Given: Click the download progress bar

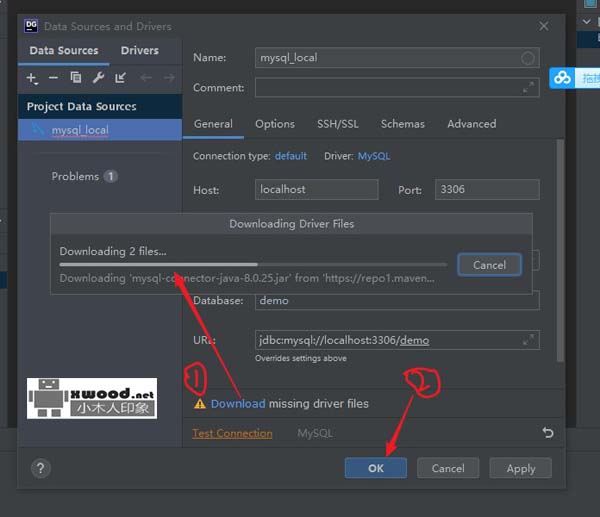Looking at the screenshot, I should point(253,264).
